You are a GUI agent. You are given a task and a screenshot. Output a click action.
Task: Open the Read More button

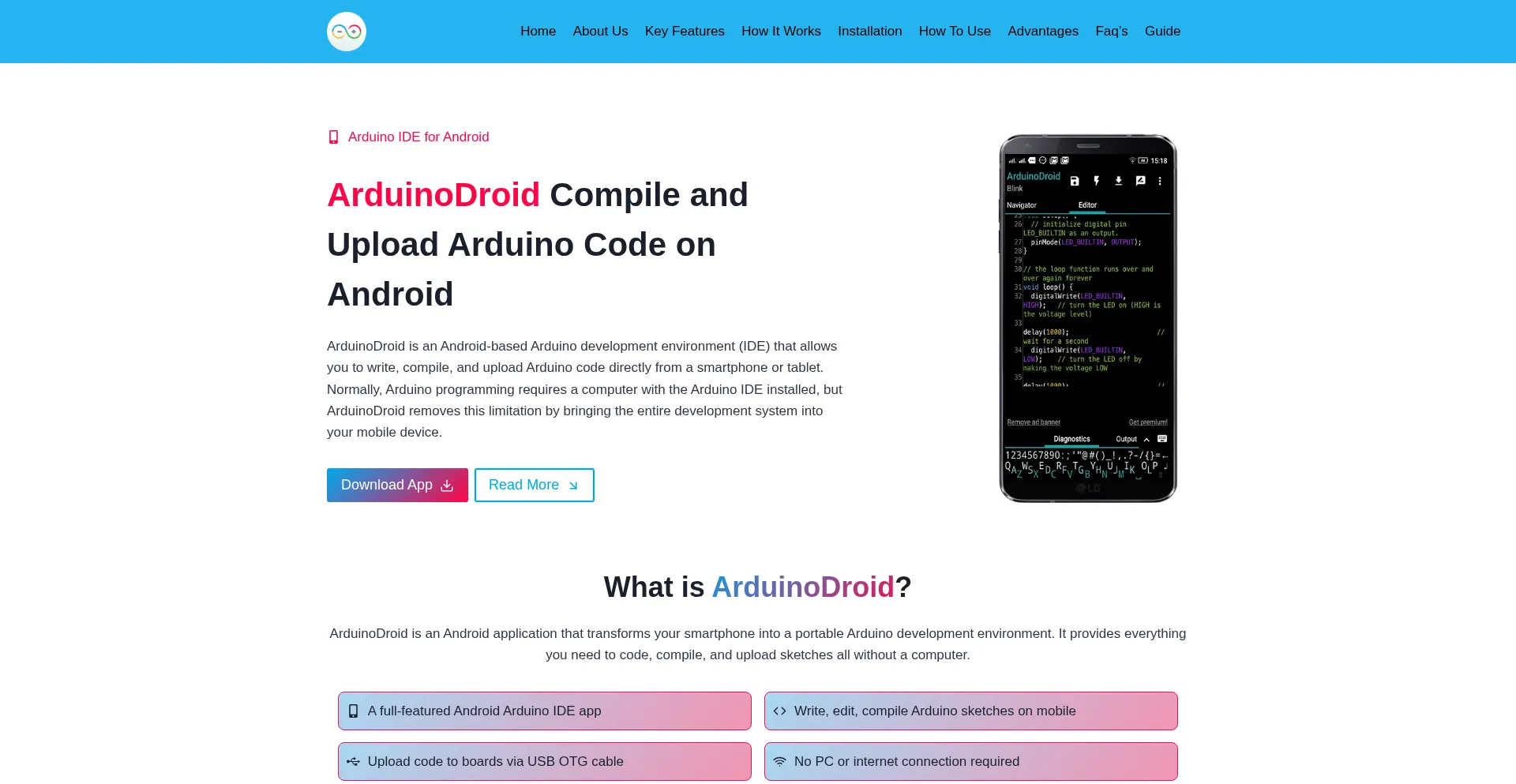534,485
